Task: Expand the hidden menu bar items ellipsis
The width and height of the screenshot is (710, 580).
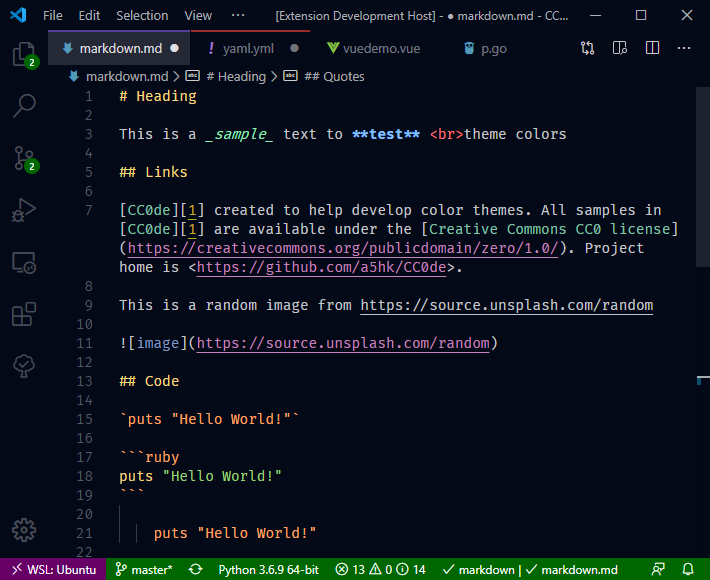Action: point(238,16)
